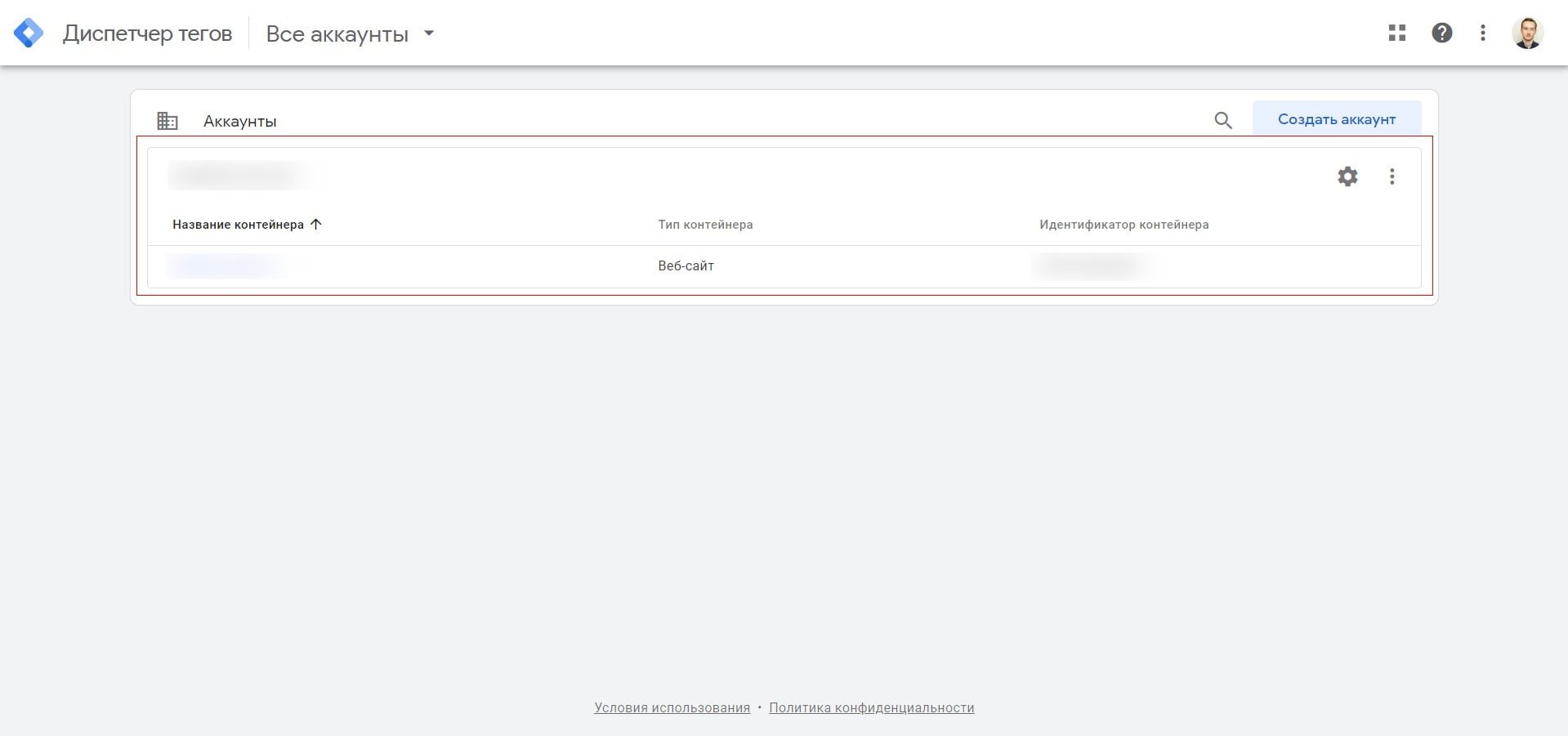Open top bar three-dot options menu
The height and width of the screenshot is (736, 1568).
point(1483,33)
